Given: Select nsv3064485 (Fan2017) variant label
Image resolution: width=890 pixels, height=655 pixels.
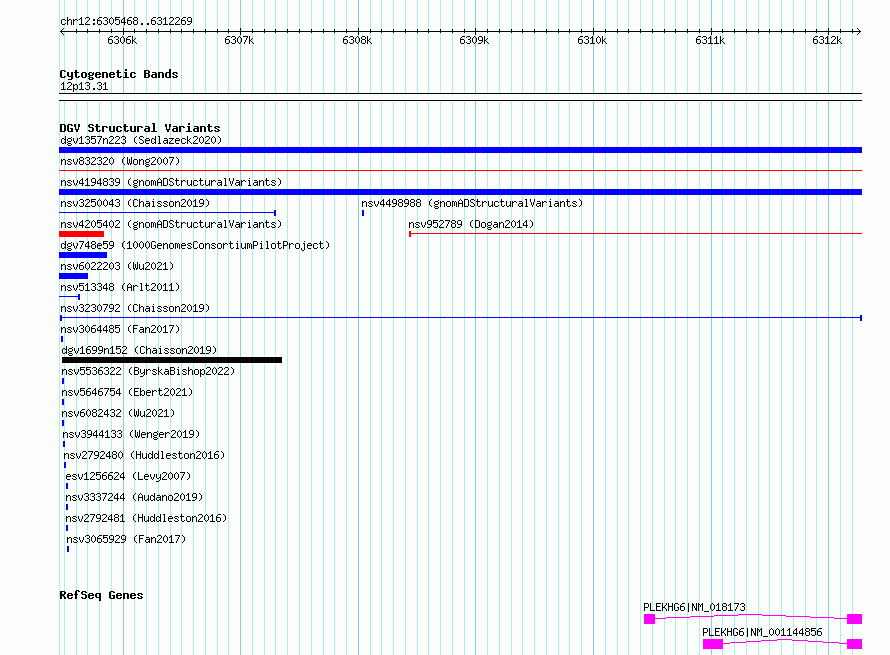Looking at the screenshot, I should 120,329.
